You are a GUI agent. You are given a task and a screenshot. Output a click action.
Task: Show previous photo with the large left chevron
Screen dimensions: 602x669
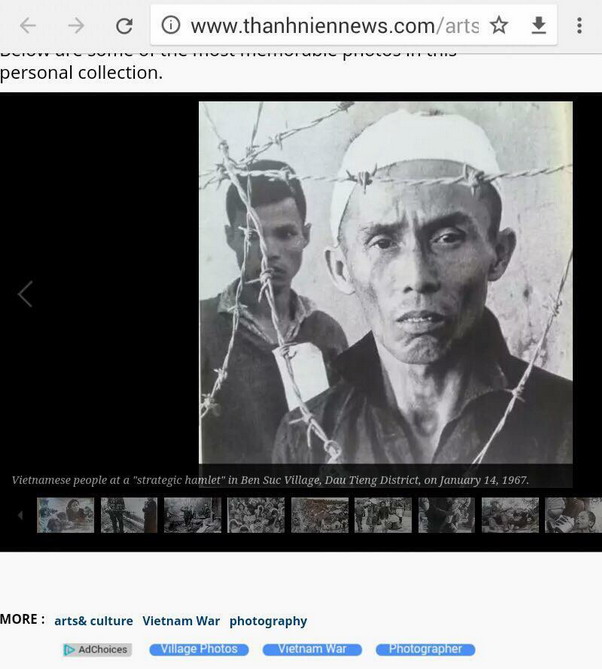pos(25,294)
